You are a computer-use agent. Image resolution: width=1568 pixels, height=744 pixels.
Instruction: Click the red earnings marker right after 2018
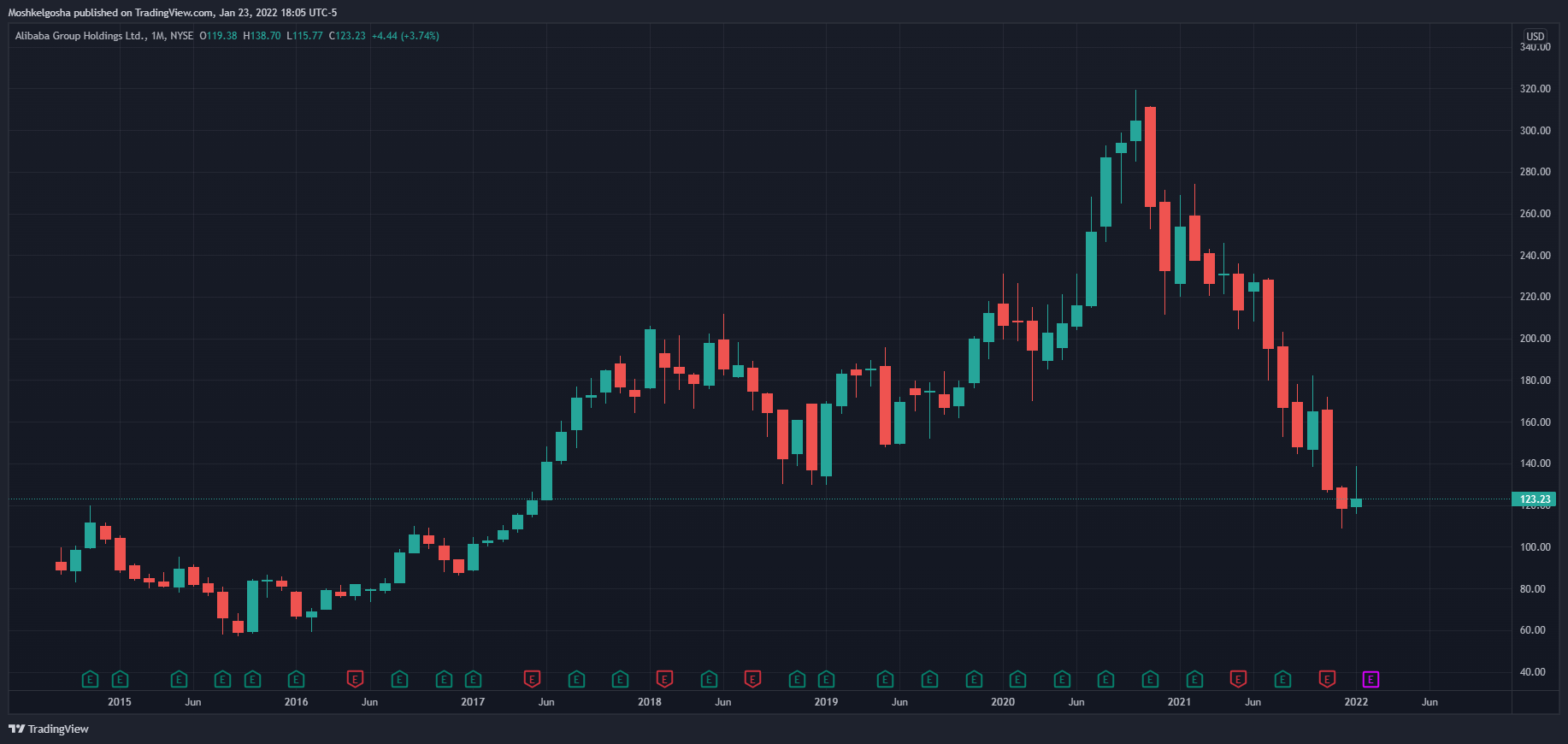664,680
